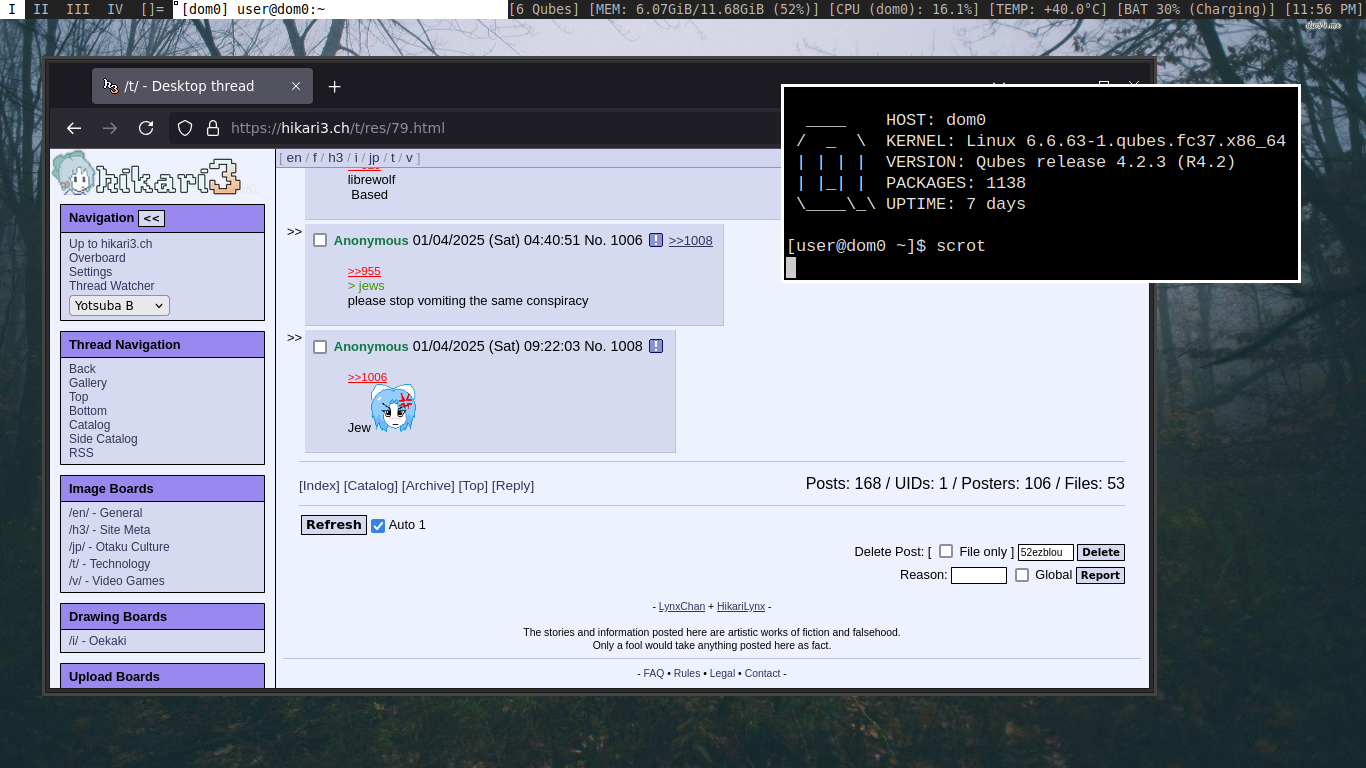Click the hikari3 logo image
This screenshot has width=1366, height=768.
coord(155,175)
